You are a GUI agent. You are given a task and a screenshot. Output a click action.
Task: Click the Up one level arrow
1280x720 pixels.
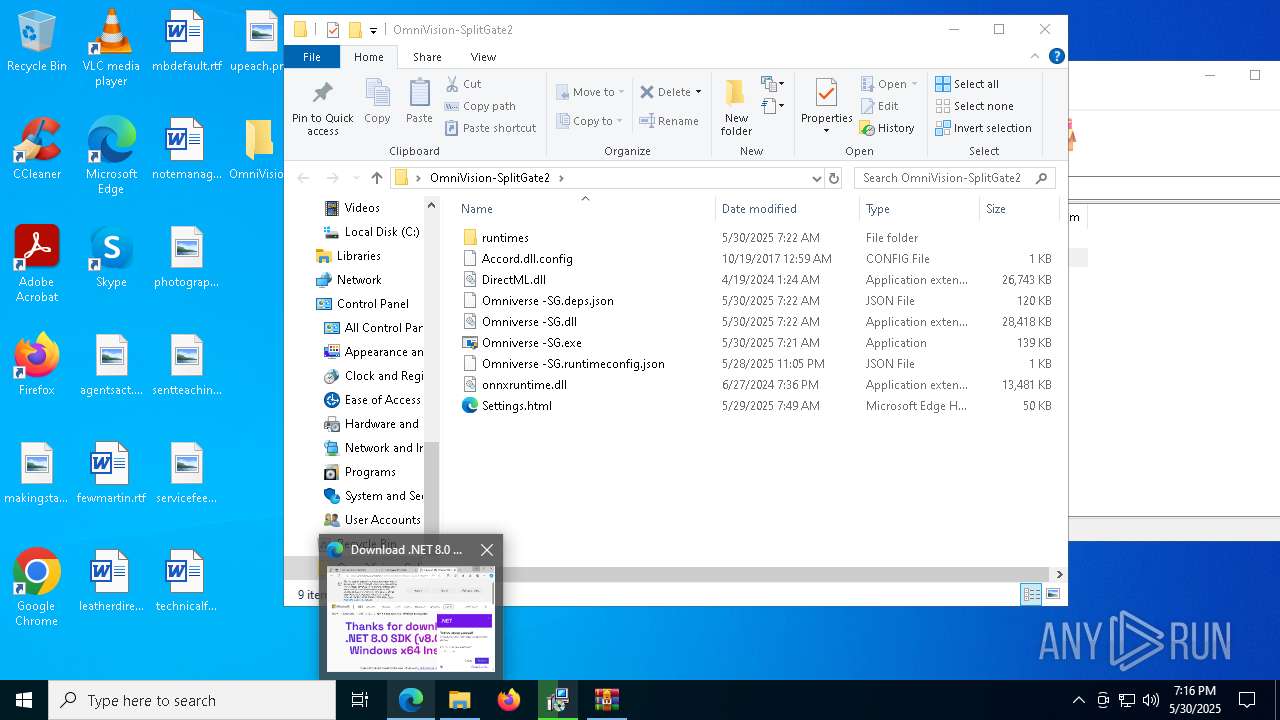376,178
